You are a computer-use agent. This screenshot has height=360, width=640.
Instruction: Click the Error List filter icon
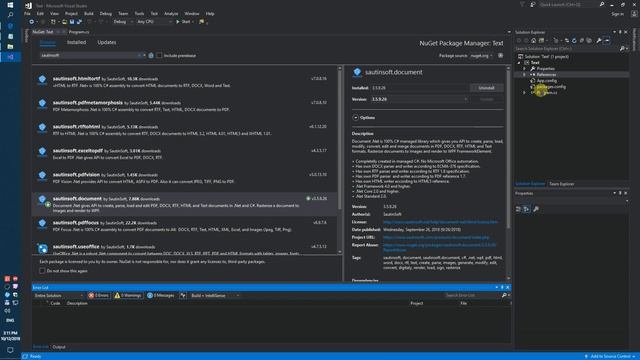(182, 296)
